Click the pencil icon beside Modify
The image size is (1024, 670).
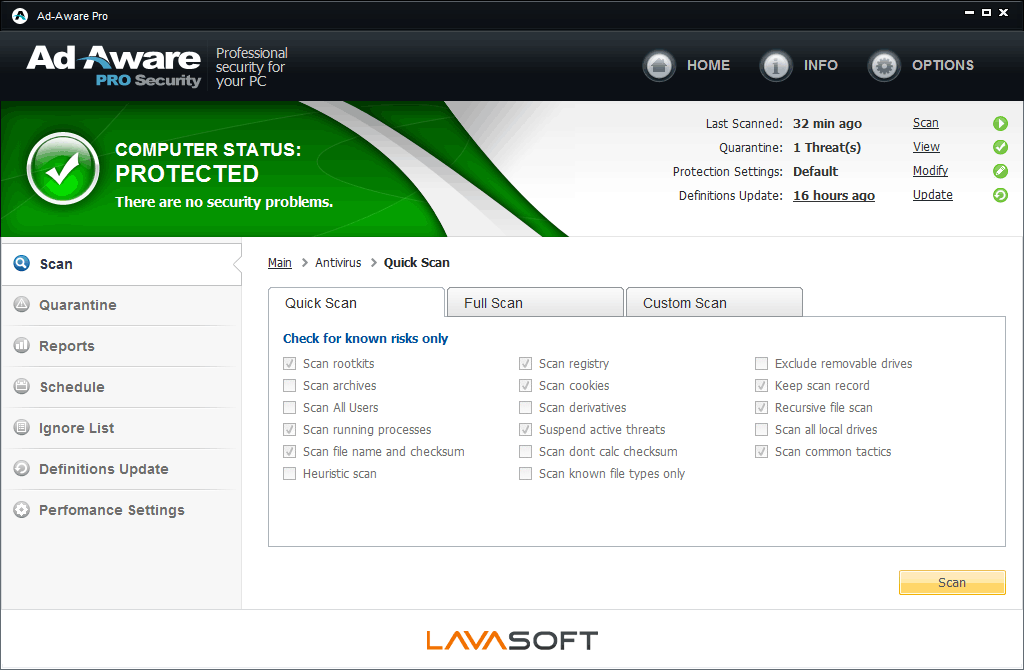coord(1000,171)
